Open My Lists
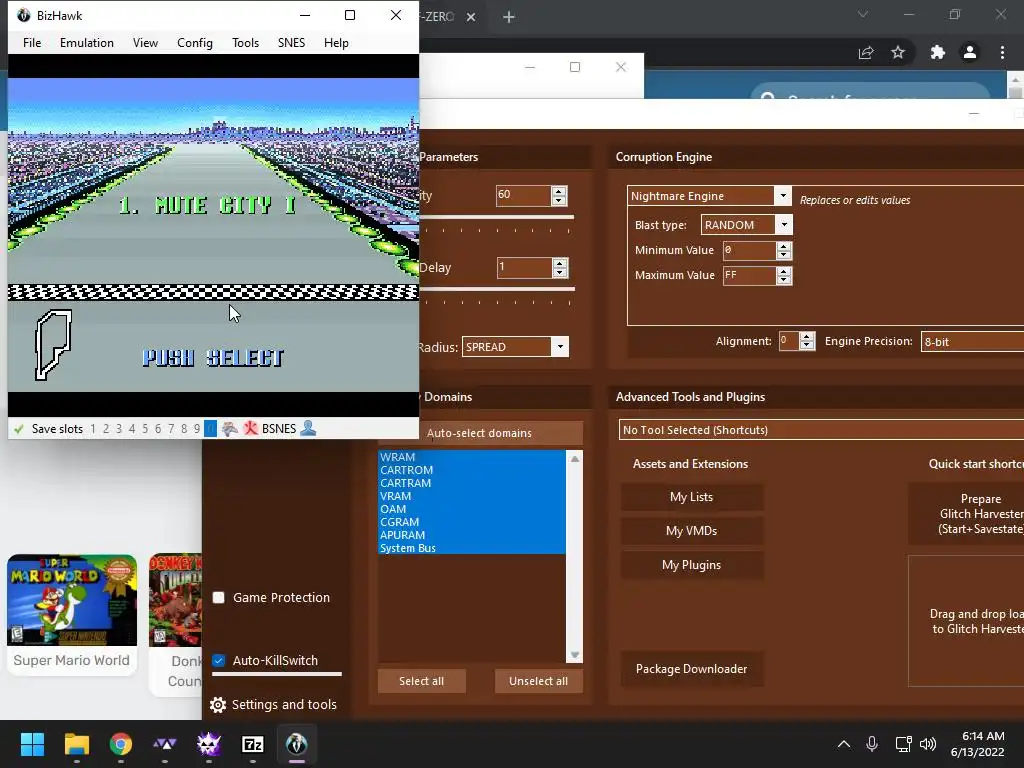The height and width of the screenshot is (768, 1024). point(692,497)
